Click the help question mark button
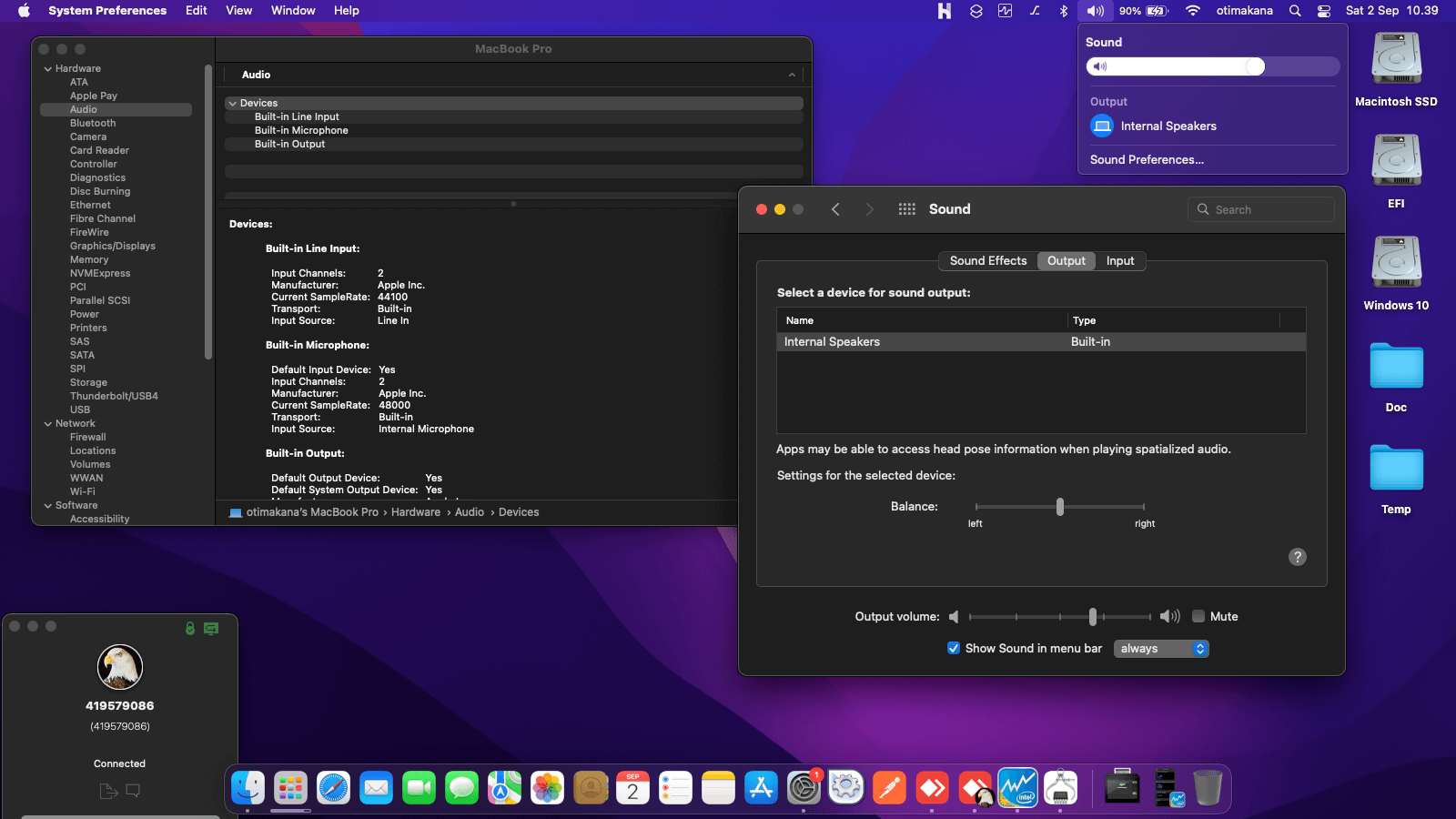This screenshot has width=1456, height=819. click(x=1298, y=557)
